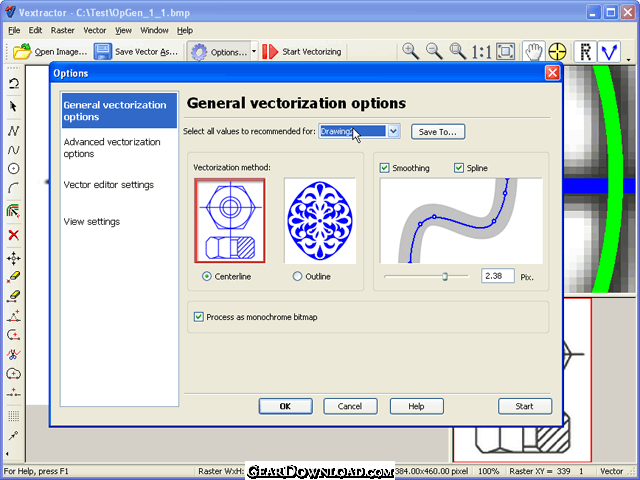Click the dotted grid icon in left toolbar
640x480 pixels.
tap(13, 416)
